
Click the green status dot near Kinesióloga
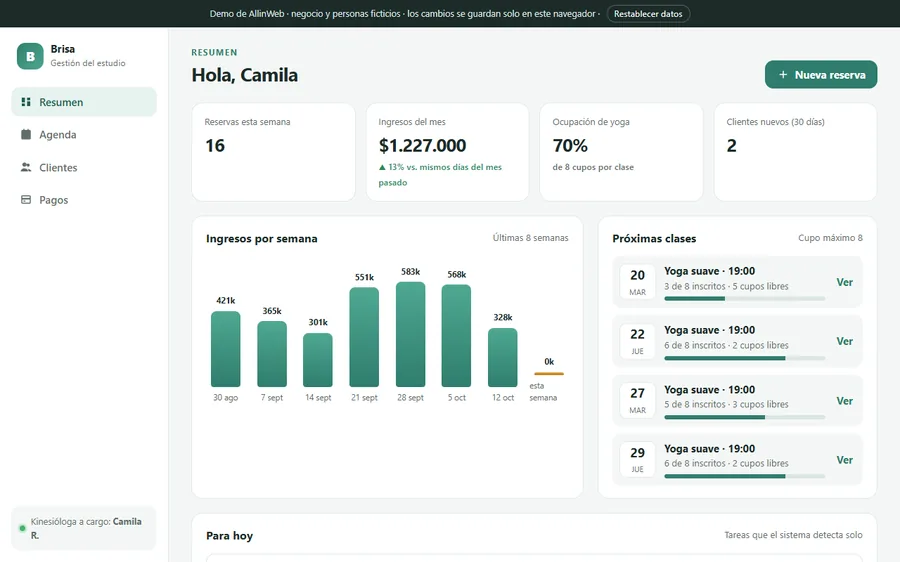point(22,528)
